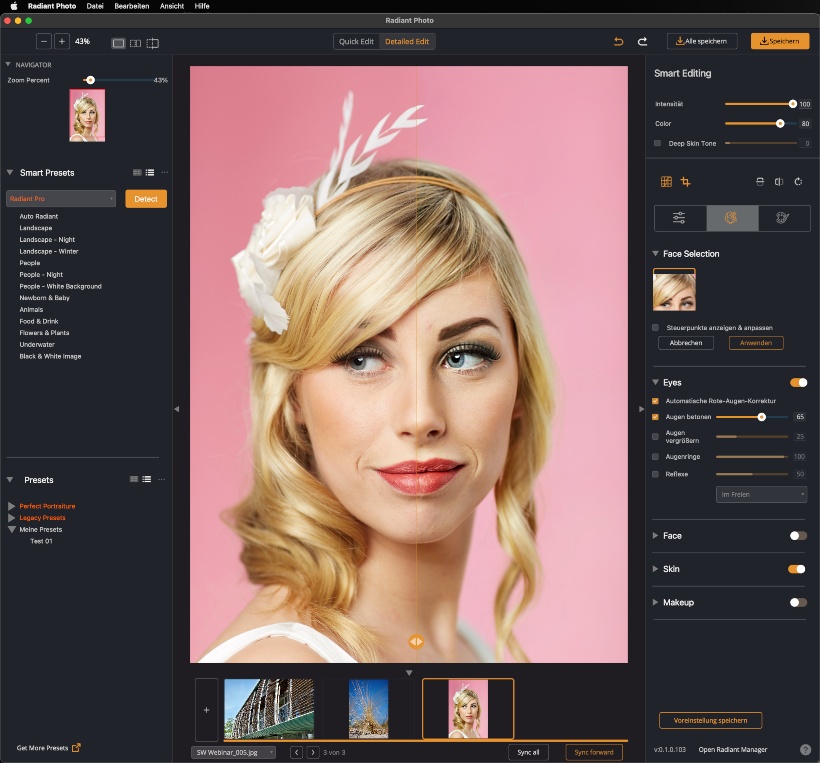Open the Bearbeiten menu
Screen dimensions: 820x763
132,6
